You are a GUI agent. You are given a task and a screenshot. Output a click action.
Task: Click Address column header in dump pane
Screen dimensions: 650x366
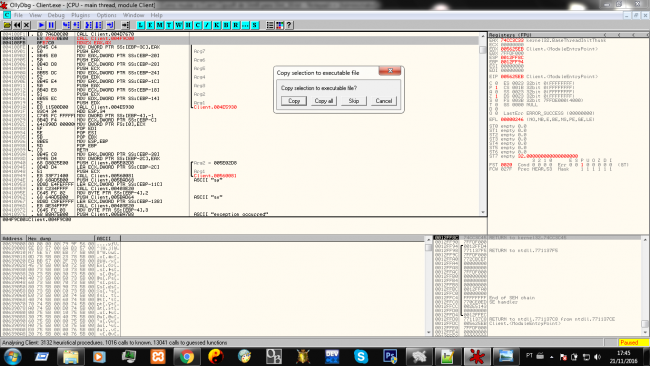[13, 238]
